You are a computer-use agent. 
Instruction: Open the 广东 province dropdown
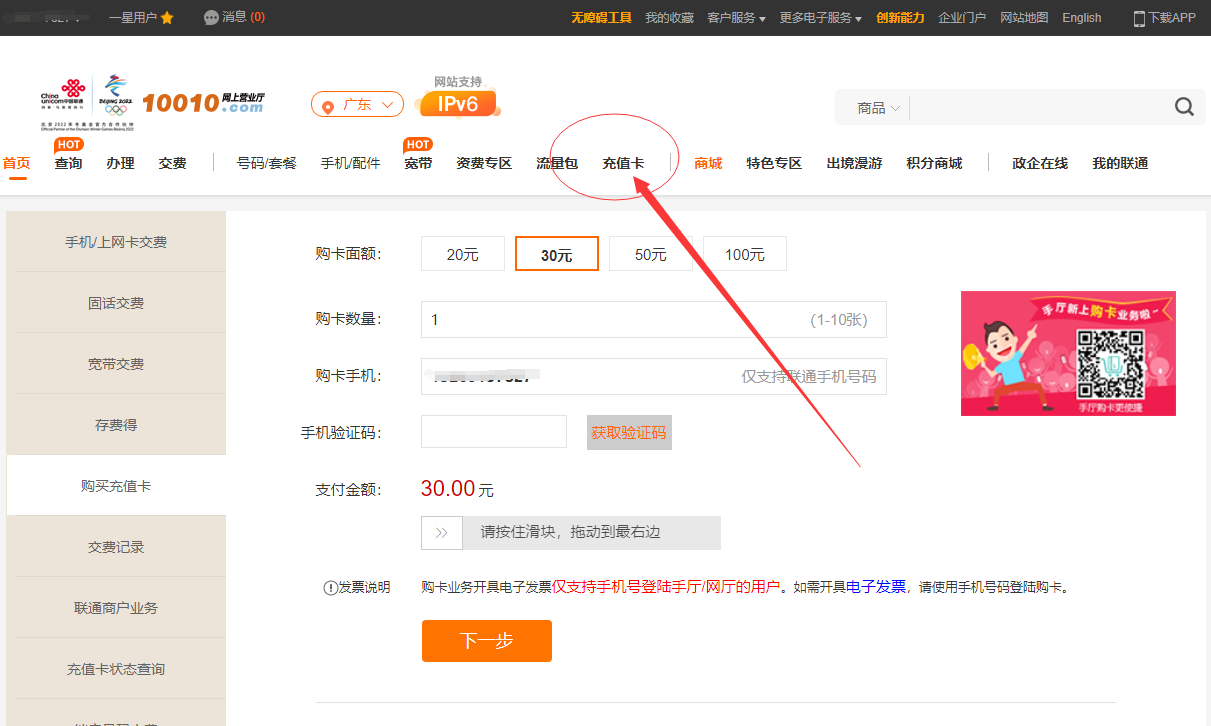point(357,104)
